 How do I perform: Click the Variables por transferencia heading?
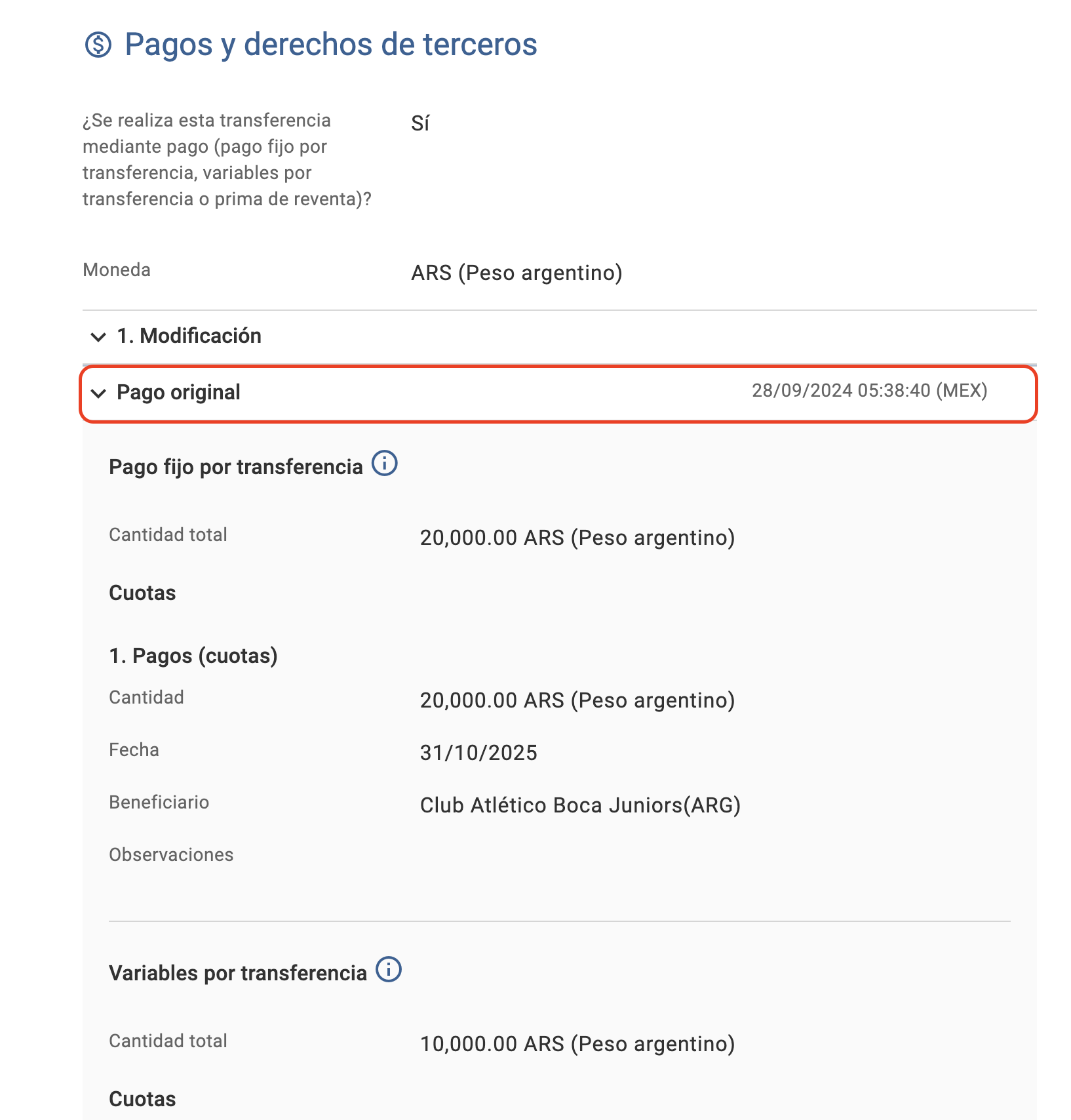(x=238, y=973)
